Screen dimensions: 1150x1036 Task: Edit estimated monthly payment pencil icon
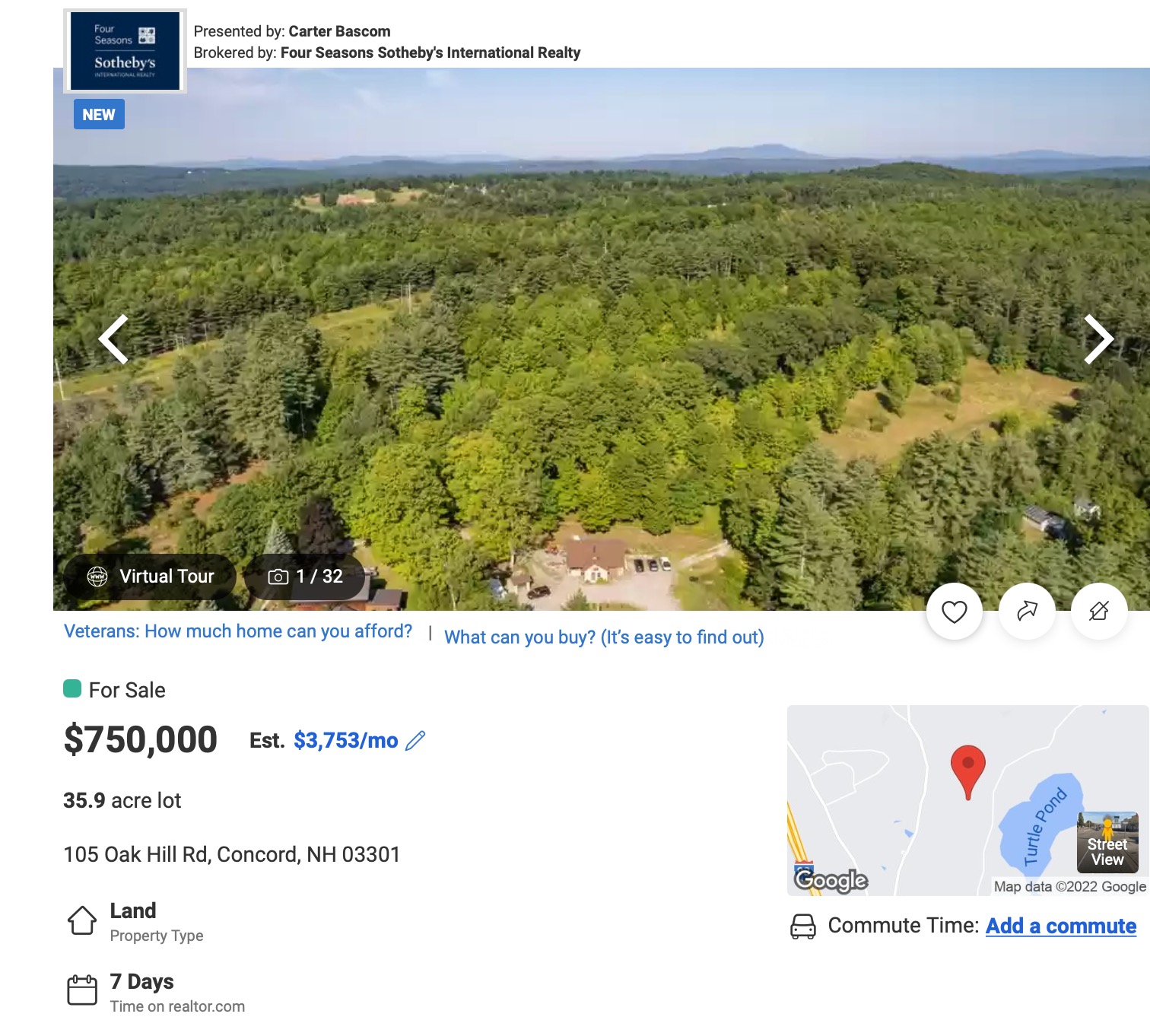click(415, 740)
